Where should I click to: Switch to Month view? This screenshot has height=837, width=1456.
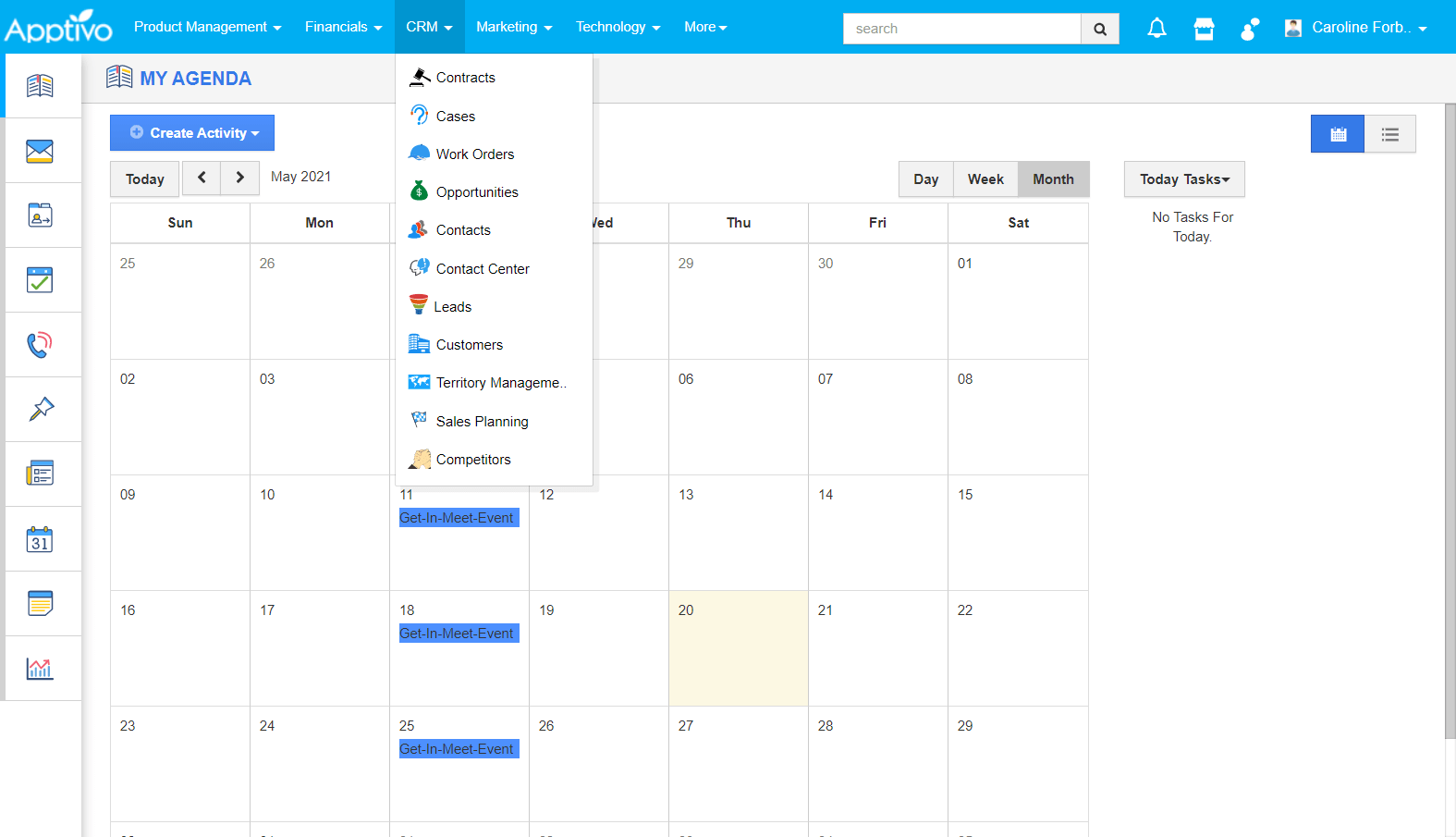(x=1054, y=179)
